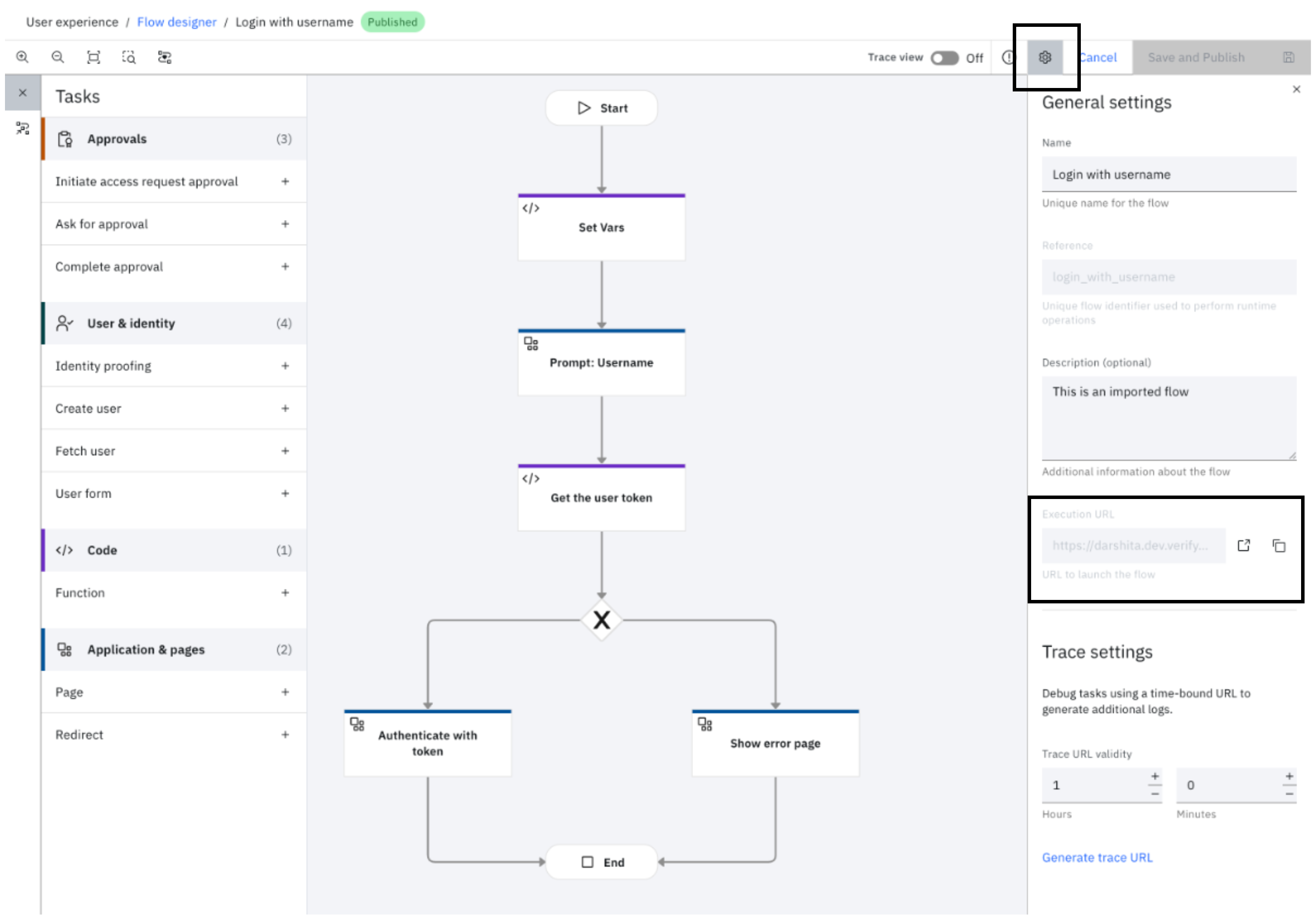Viewport: 1316px width, 920px height.
Task: Click the Generate trace URL link
Action: 1097,858
